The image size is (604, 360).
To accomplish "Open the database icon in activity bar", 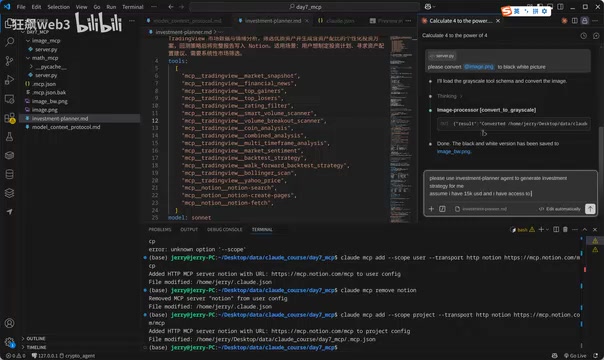I will pos(10,174).
